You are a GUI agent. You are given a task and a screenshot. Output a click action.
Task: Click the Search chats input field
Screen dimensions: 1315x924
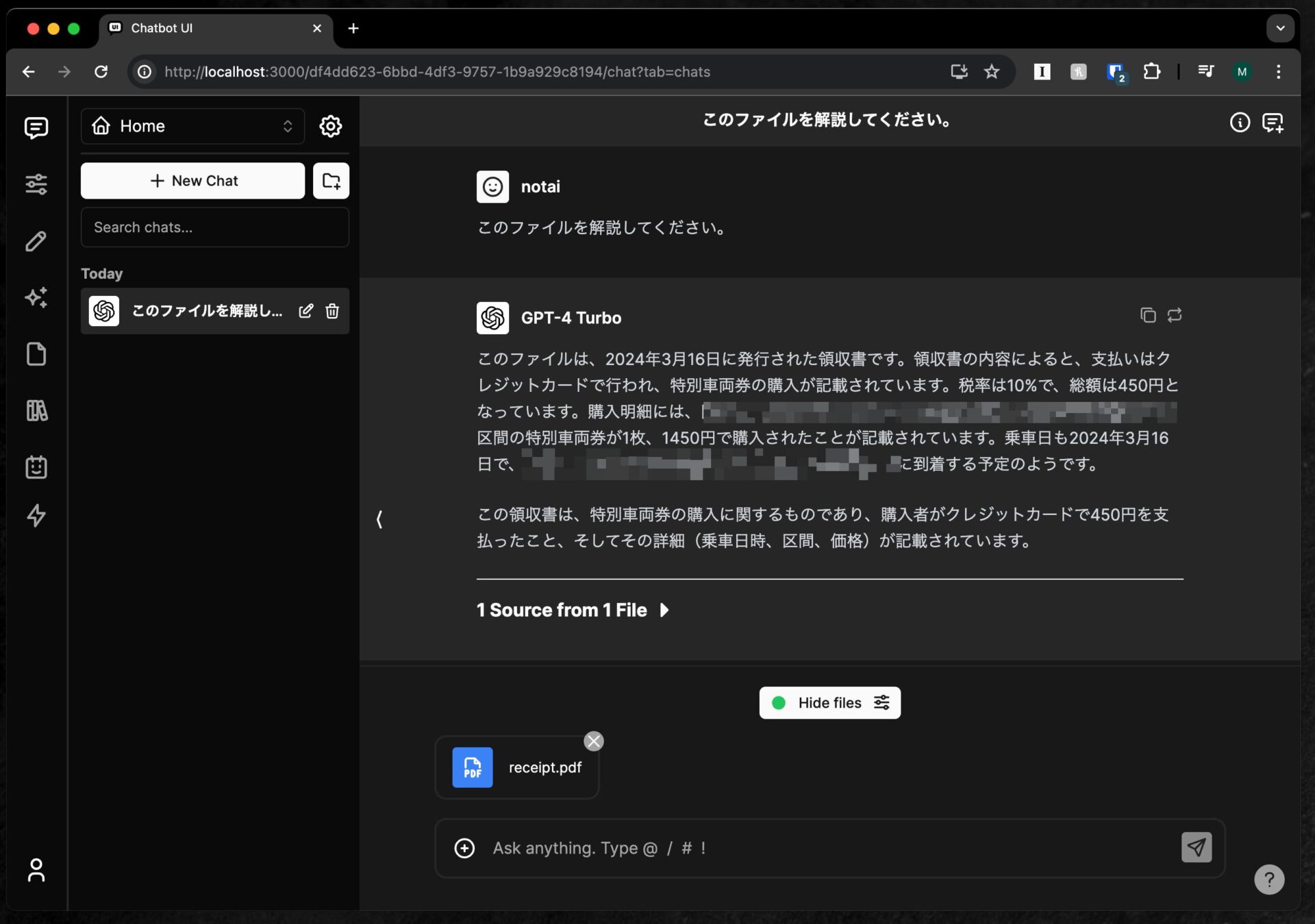coord(214,227)
